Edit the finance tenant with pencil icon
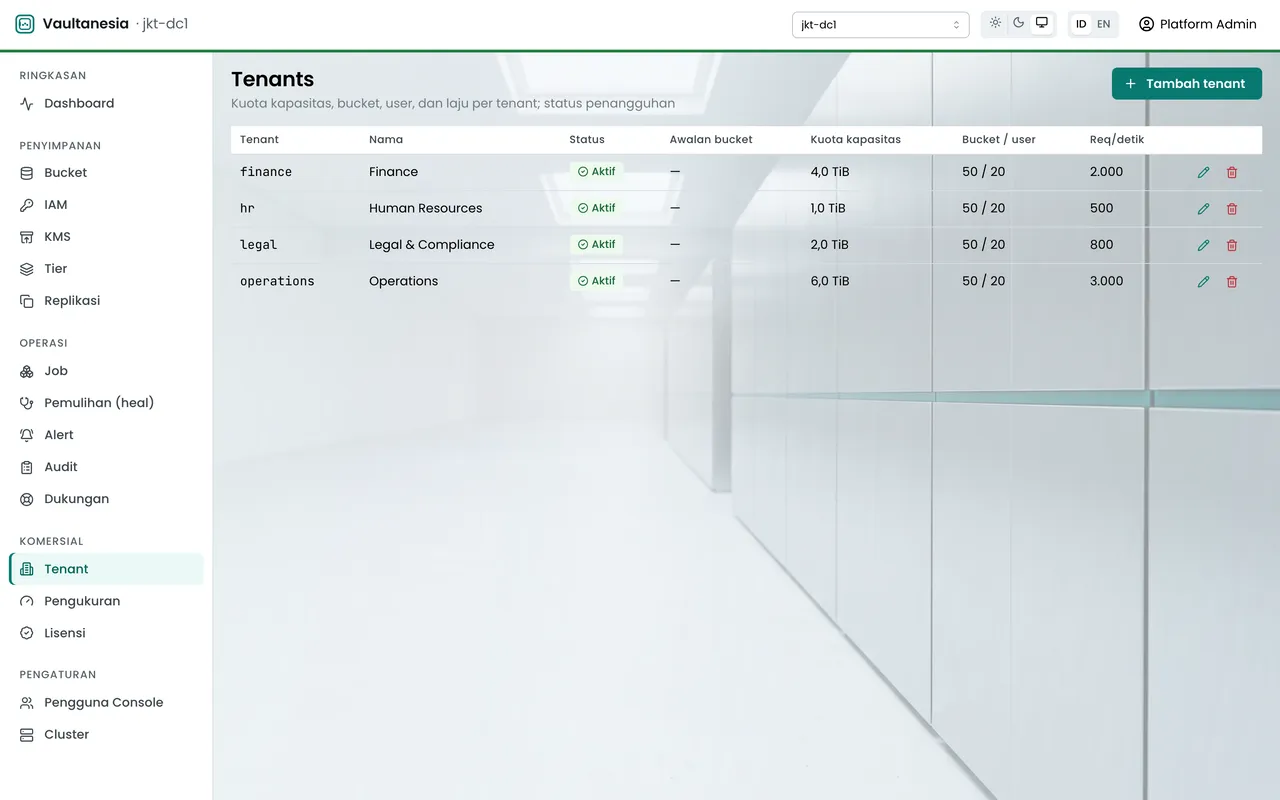 (1203, 172)
